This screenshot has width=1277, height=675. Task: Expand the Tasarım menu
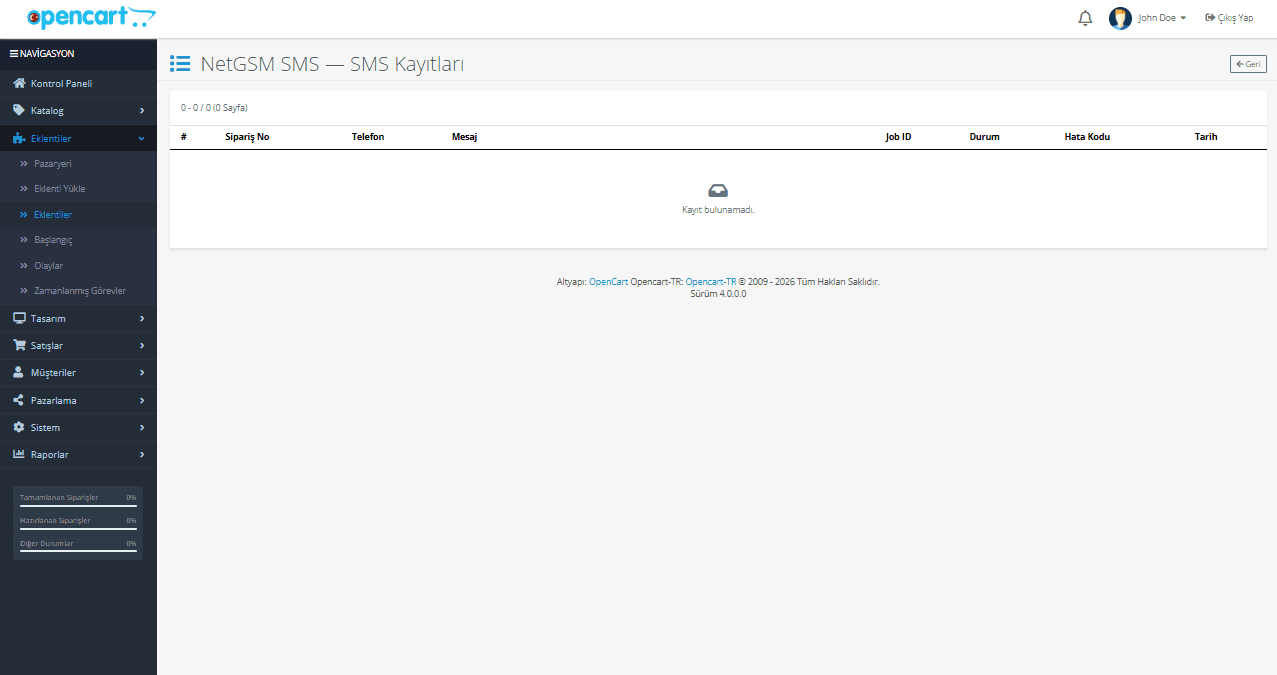point(78,318)
